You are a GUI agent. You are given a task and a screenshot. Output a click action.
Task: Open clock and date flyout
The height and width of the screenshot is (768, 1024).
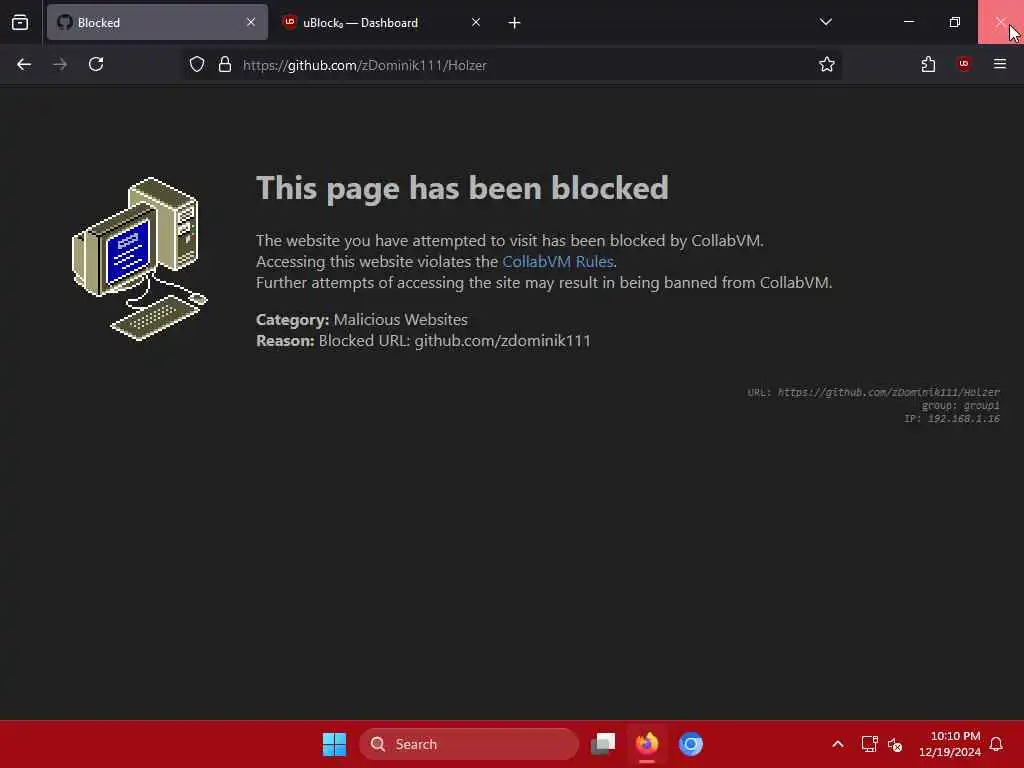[x=950, y=744]
